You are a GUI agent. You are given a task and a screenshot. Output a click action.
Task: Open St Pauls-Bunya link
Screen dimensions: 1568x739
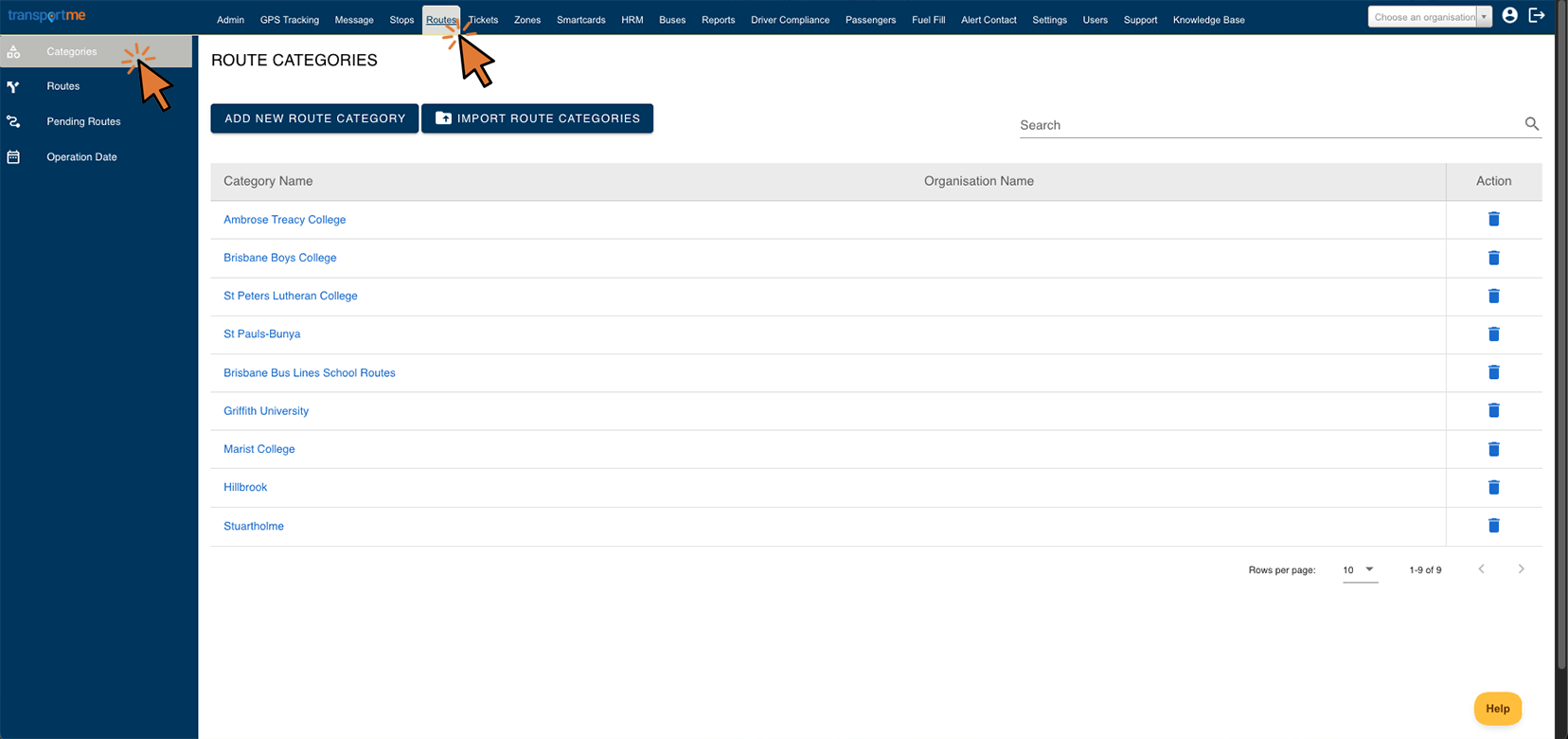262,333
